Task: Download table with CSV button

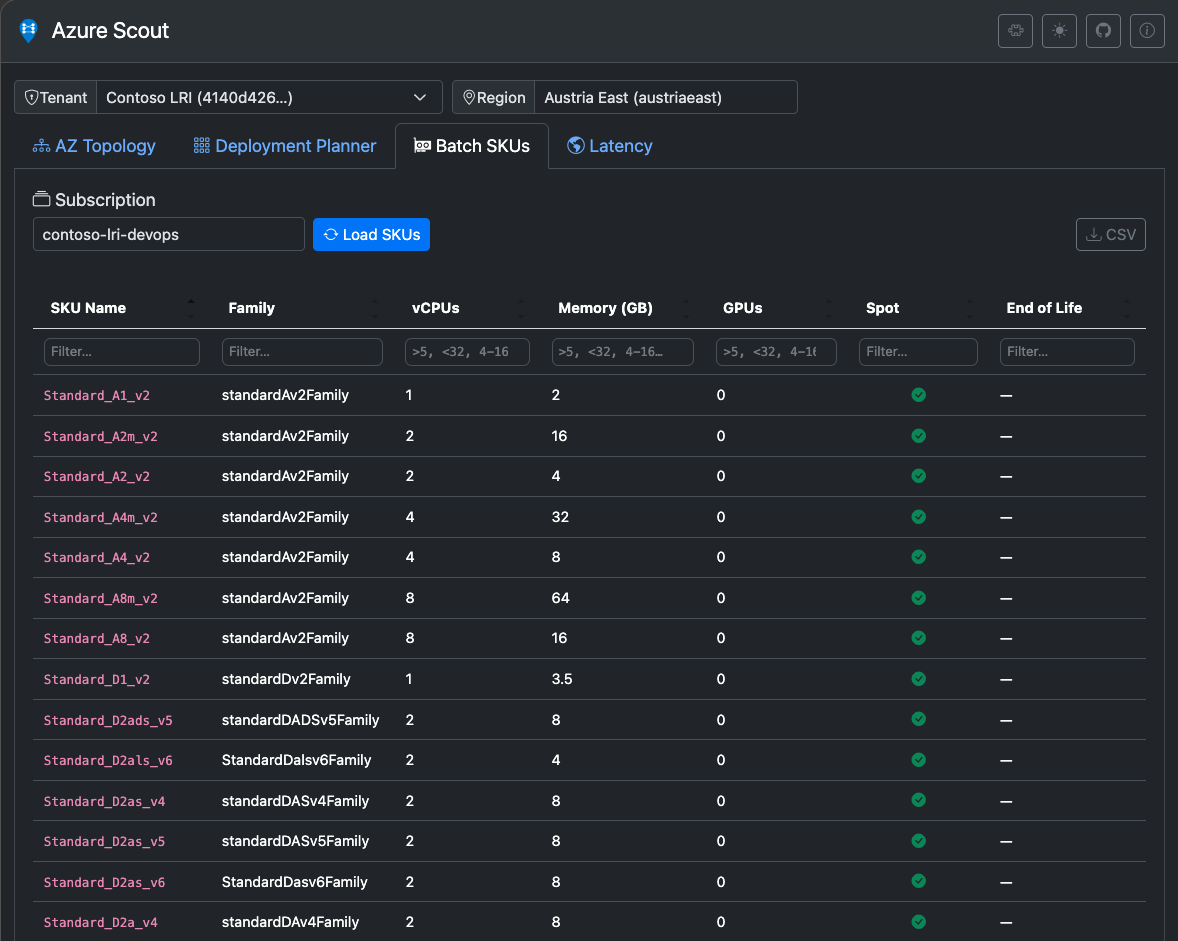Action: pyautogui.click(x=1110, y=234)
